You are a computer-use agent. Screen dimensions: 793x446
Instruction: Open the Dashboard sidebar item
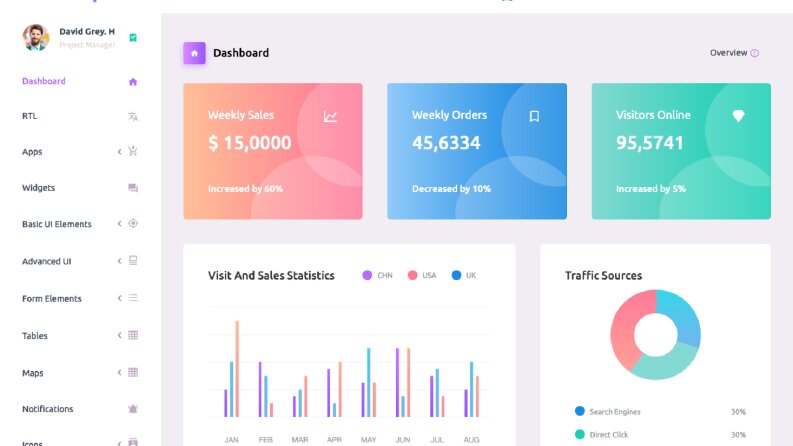tap(80, 81)
